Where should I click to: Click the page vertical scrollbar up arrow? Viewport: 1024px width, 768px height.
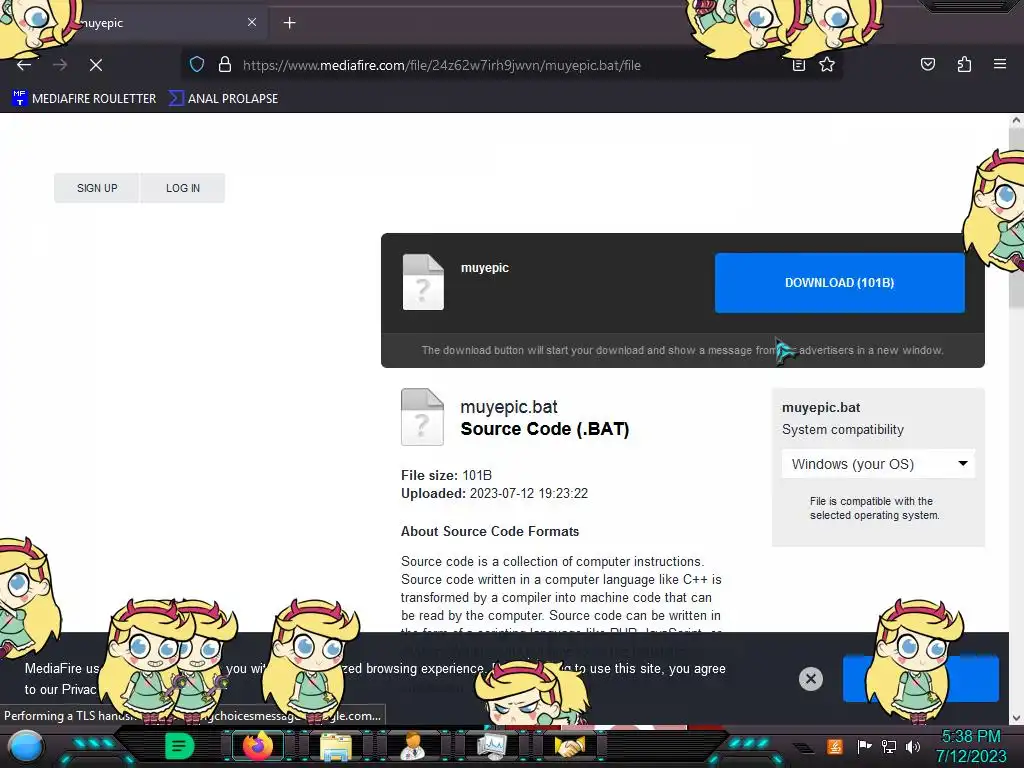[x=1016, y=121]
